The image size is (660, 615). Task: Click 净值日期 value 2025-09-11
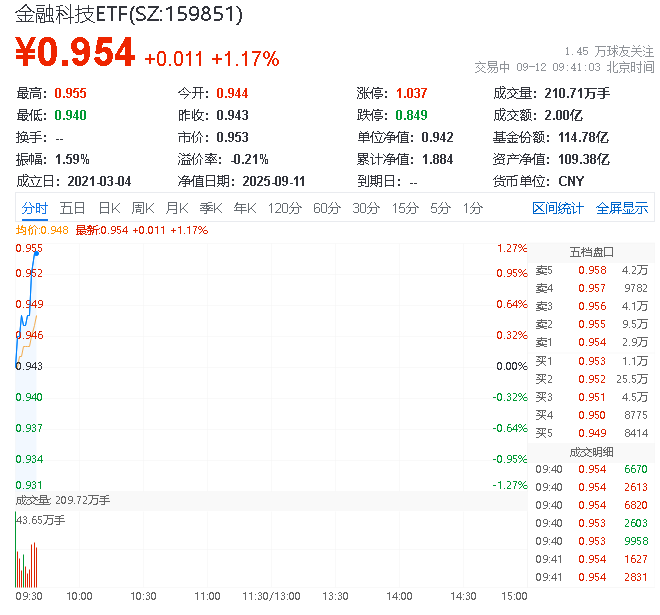(274, 181)
